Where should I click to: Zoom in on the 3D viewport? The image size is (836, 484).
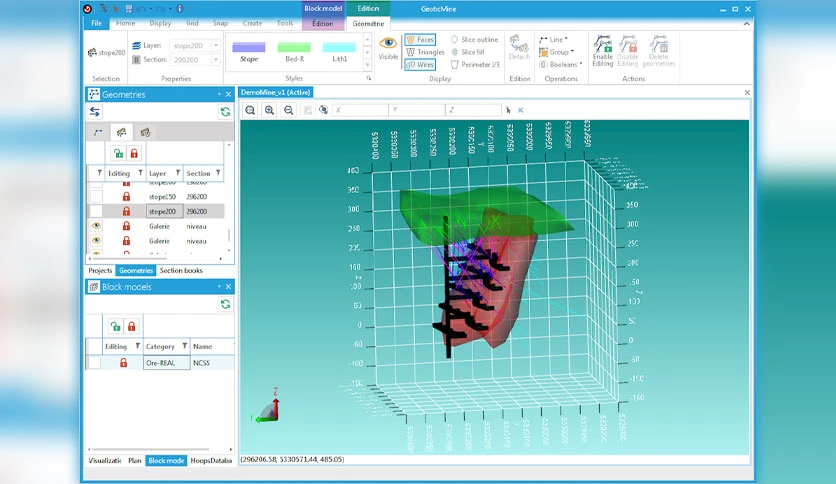click(x=269, y=110)
